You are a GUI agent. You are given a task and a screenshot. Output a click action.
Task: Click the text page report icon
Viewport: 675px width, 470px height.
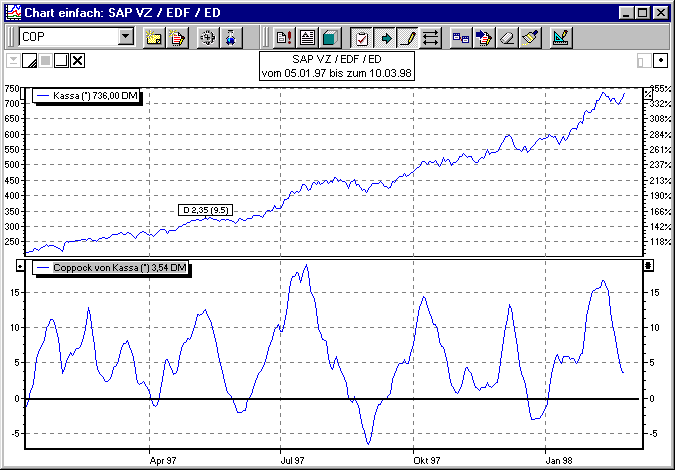306,38
